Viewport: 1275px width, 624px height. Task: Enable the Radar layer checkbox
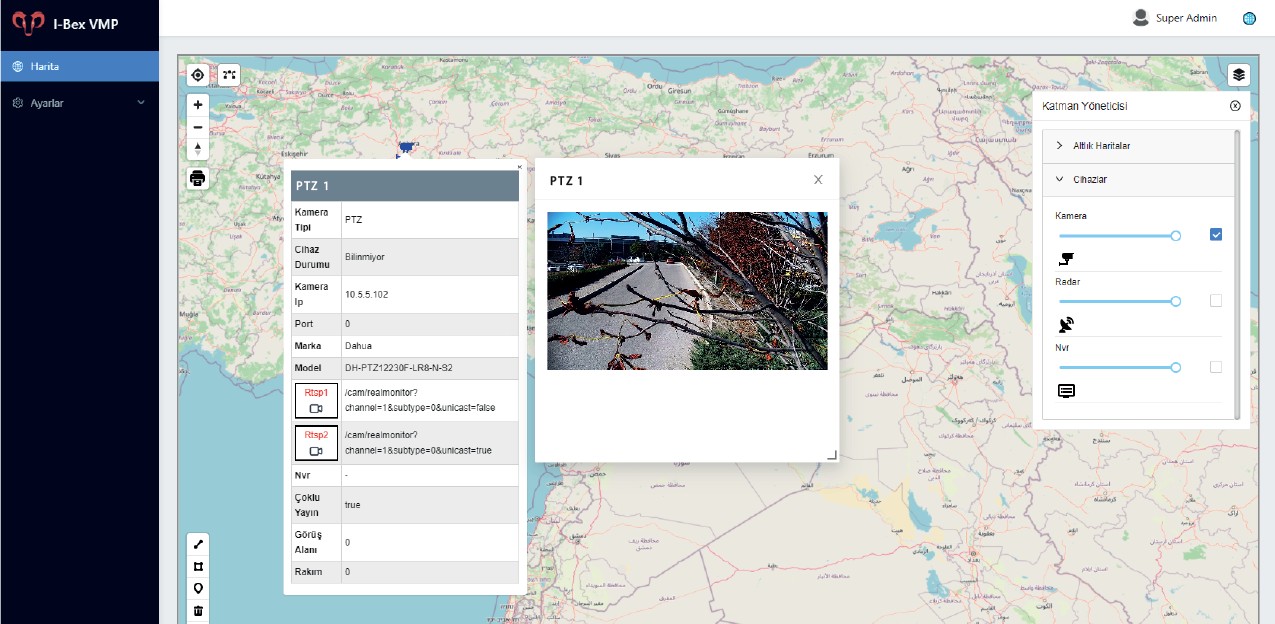coord(1216,301)
